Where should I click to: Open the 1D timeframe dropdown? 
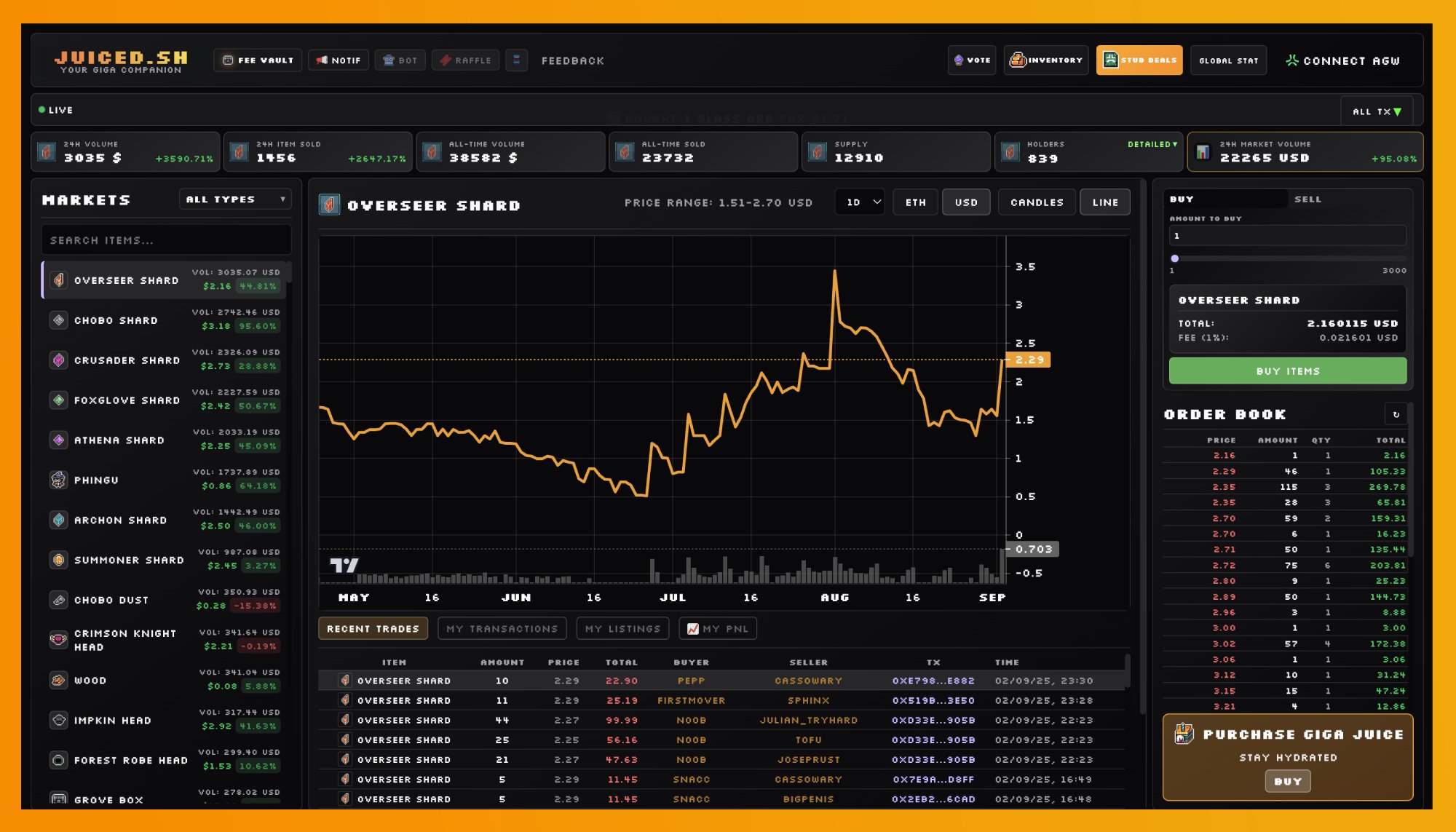pos(860,202)
